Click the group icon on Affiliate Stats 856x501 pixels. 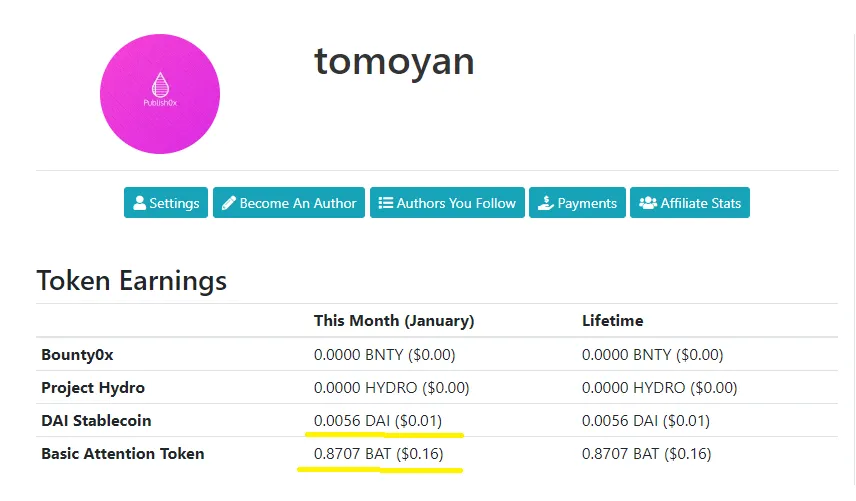pyautogui.click(x=648, y=203)
